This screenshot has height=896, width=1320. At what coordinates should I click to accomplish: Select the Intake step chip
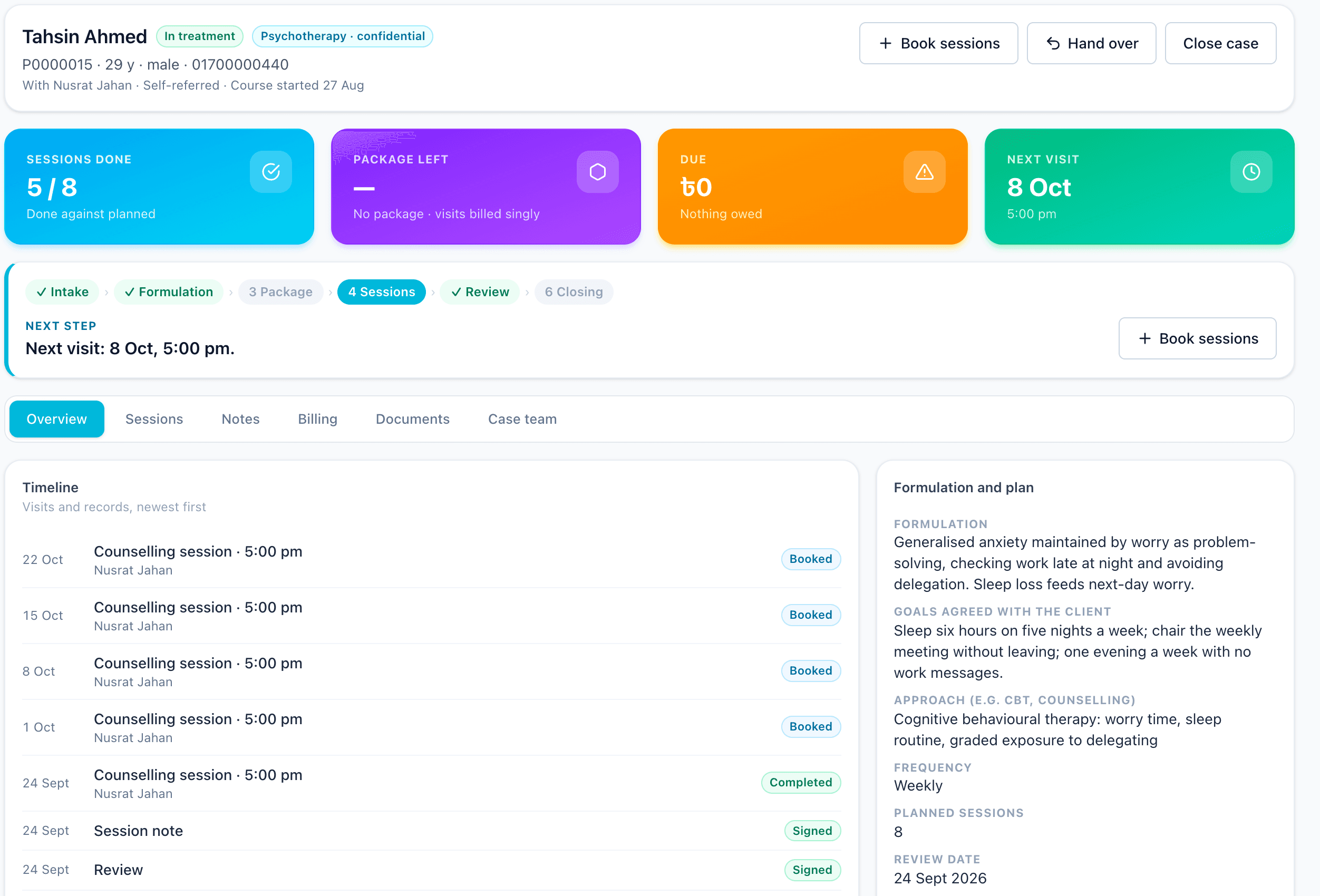tap(63, 292)
